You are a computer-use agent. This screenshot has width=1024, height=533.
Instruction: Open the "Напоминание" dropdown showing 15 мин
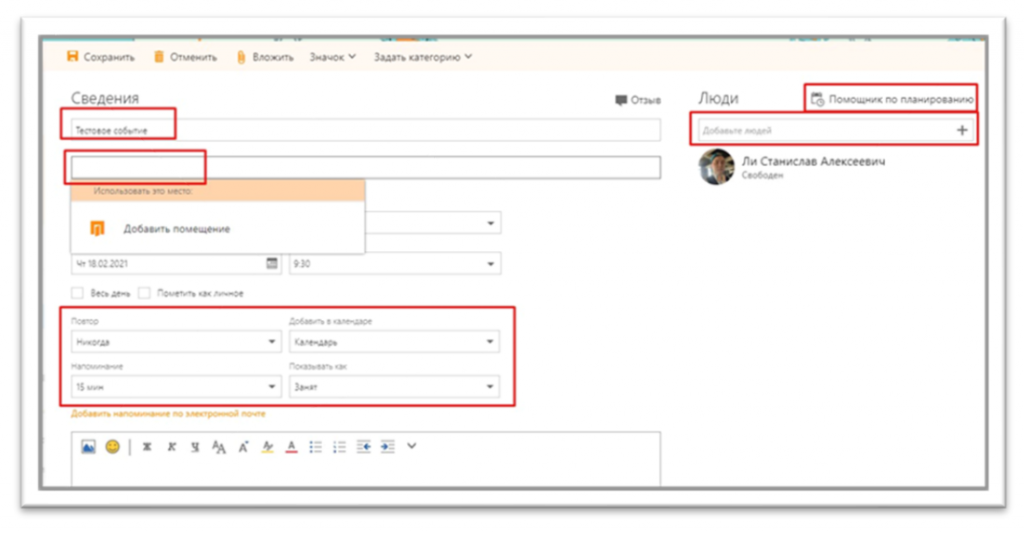tap(176, 386)
